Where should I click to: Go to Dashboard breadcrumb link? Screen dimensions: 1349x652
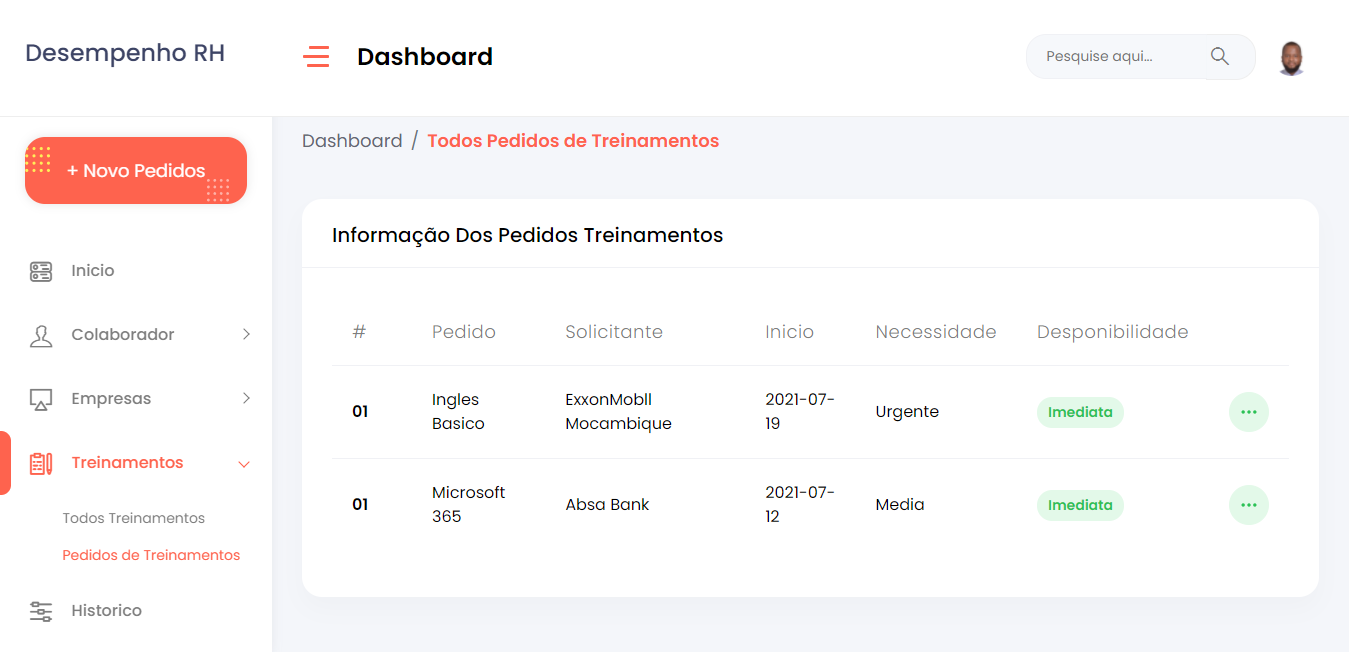(352, 141)
